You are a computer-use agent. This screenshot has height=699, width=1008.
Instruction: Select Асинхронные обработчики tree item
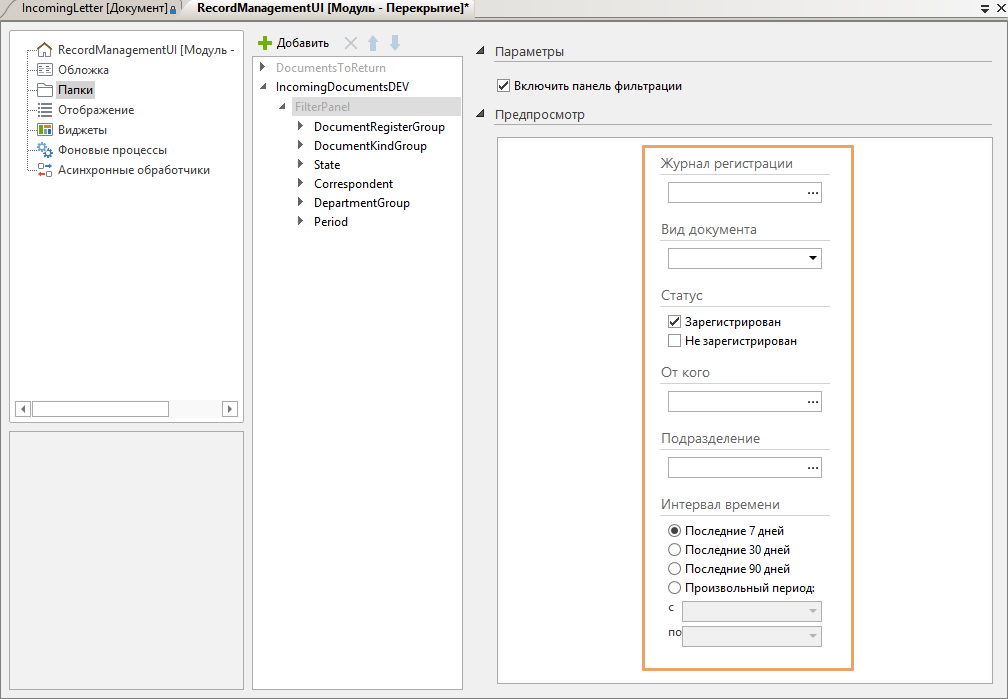pyautogui.click(x=133, y=170)
